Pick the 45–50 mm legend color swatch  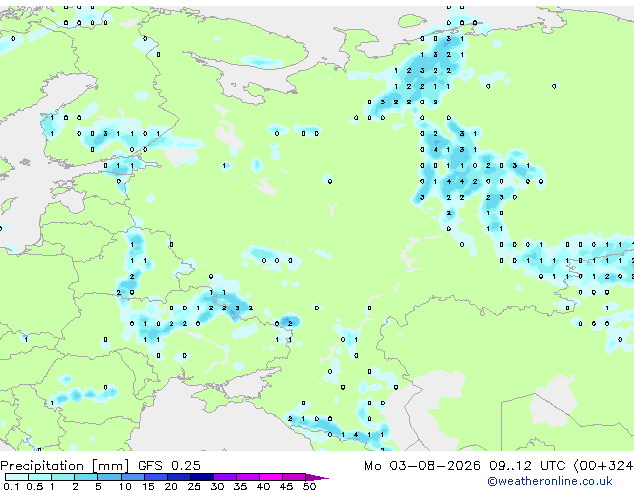pos(294,477)
